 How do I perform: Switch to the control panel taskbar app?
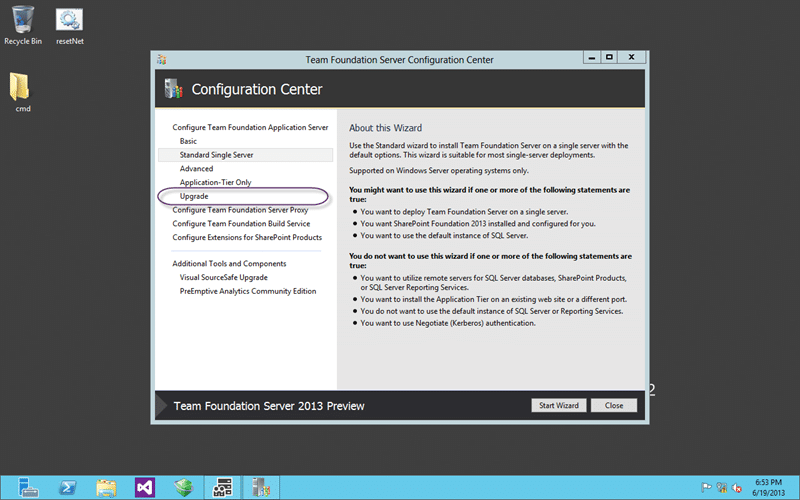pyautogui.click(x=222, y=488)
